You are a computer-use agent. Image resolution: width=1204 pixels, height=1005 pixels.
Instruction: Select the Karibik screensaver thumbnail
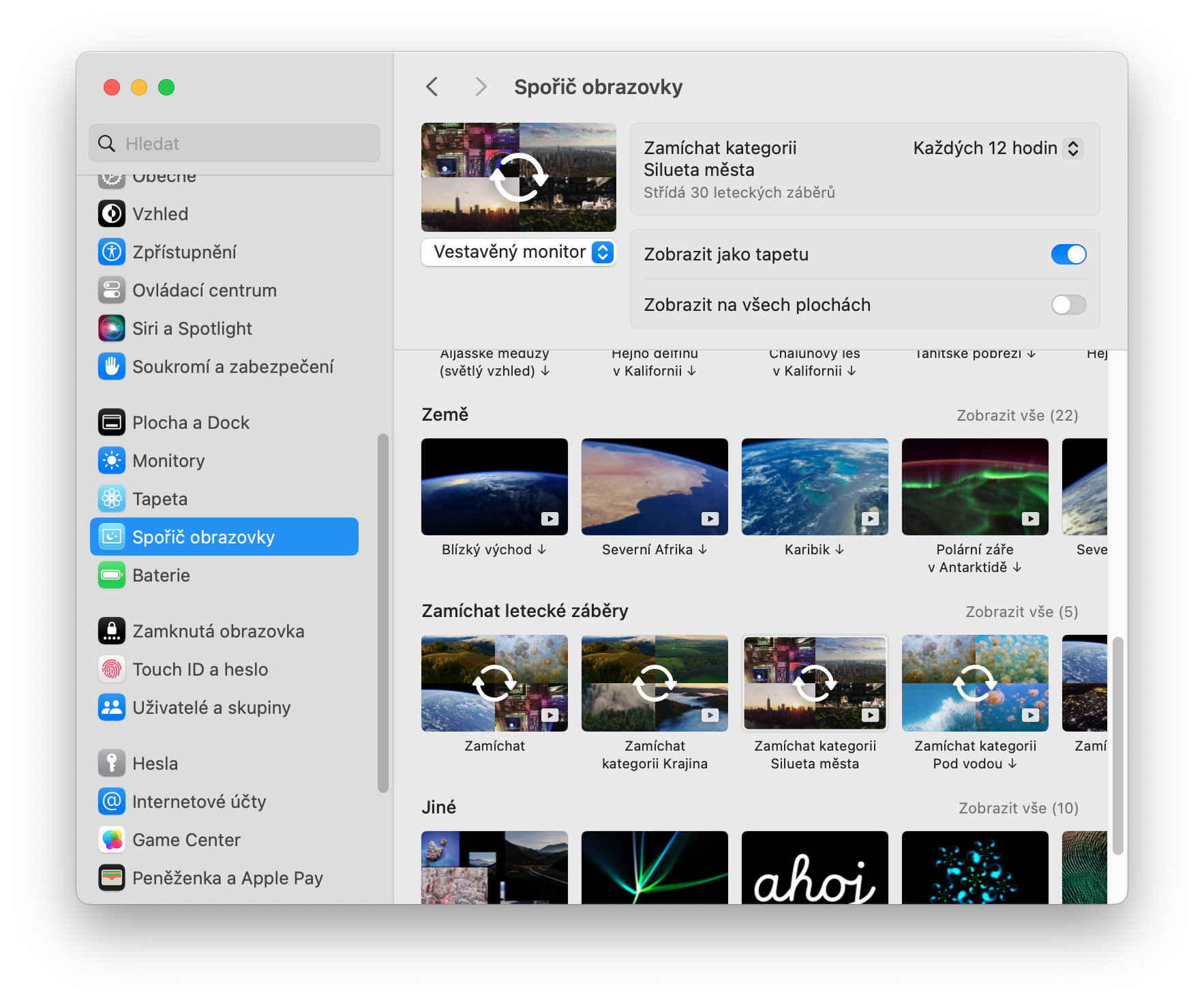(x=815, y=487)
